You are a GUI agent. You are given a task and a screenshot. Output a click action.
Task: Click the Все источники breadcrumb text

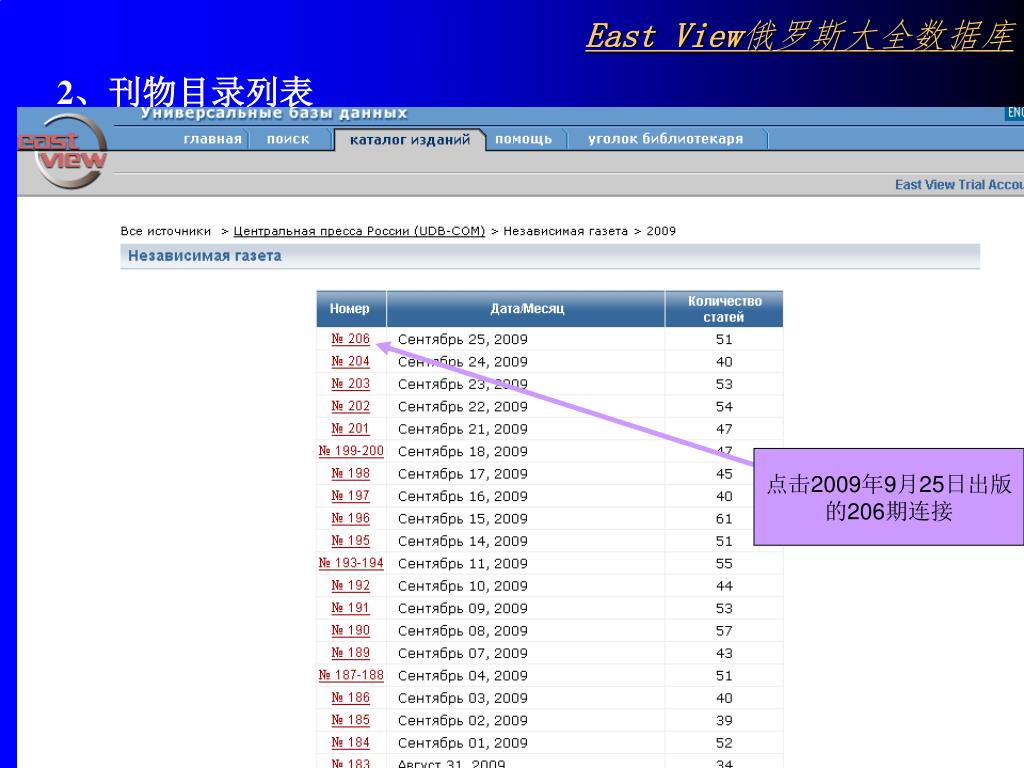[x=166, y=231]
